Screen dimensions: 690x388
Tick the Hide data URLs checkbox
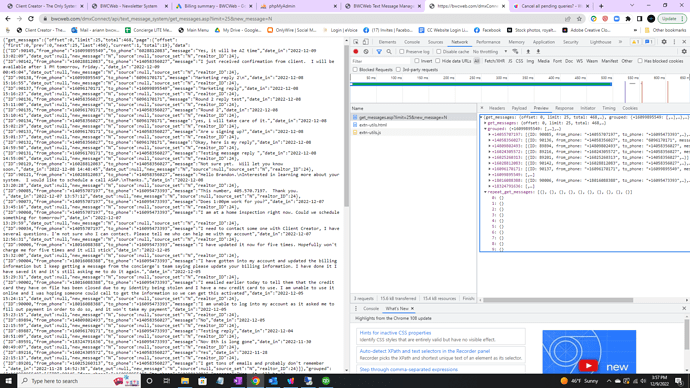[x=438, y=61]
